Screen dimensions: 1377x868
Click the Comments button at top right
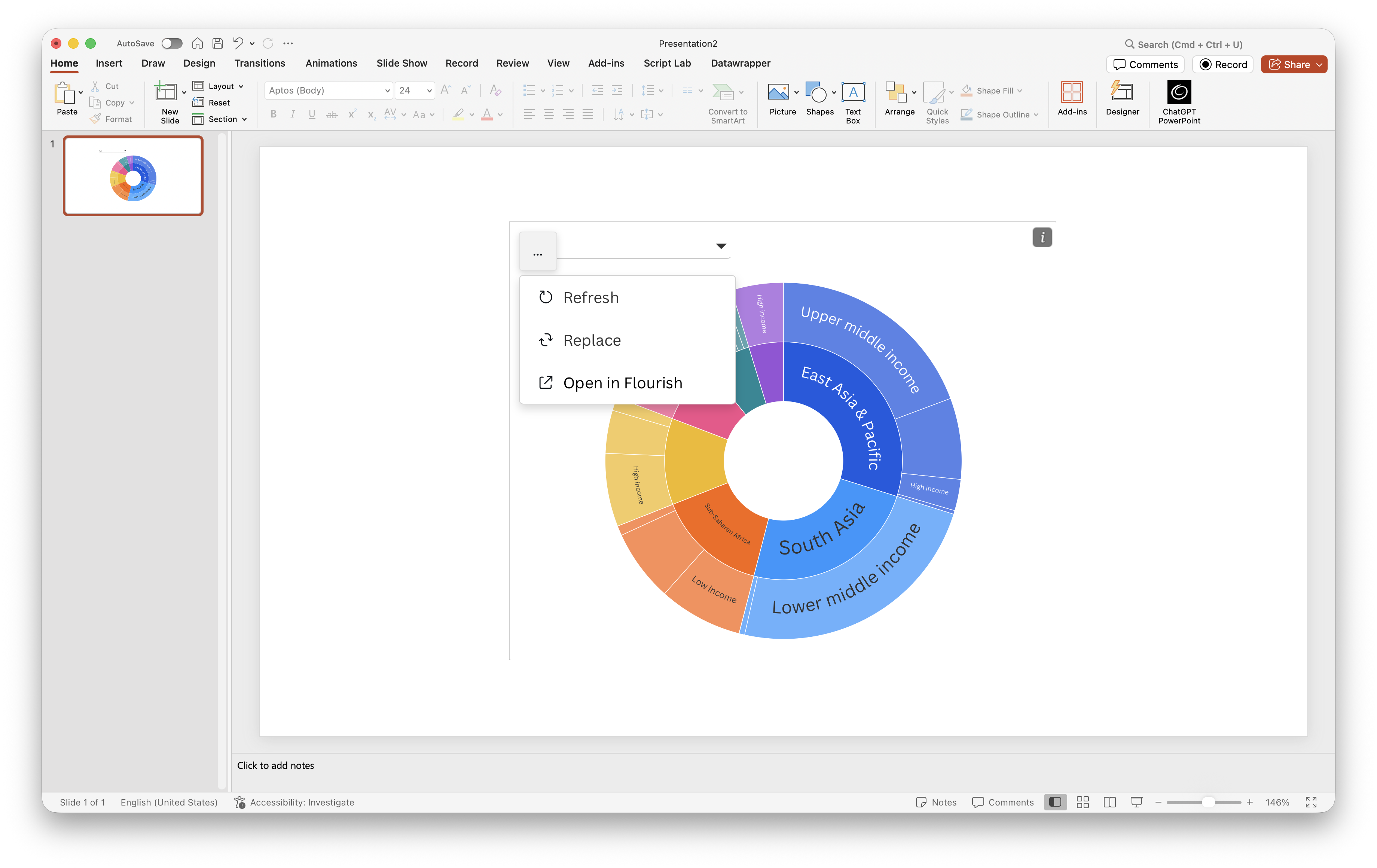coord(1145,65)
